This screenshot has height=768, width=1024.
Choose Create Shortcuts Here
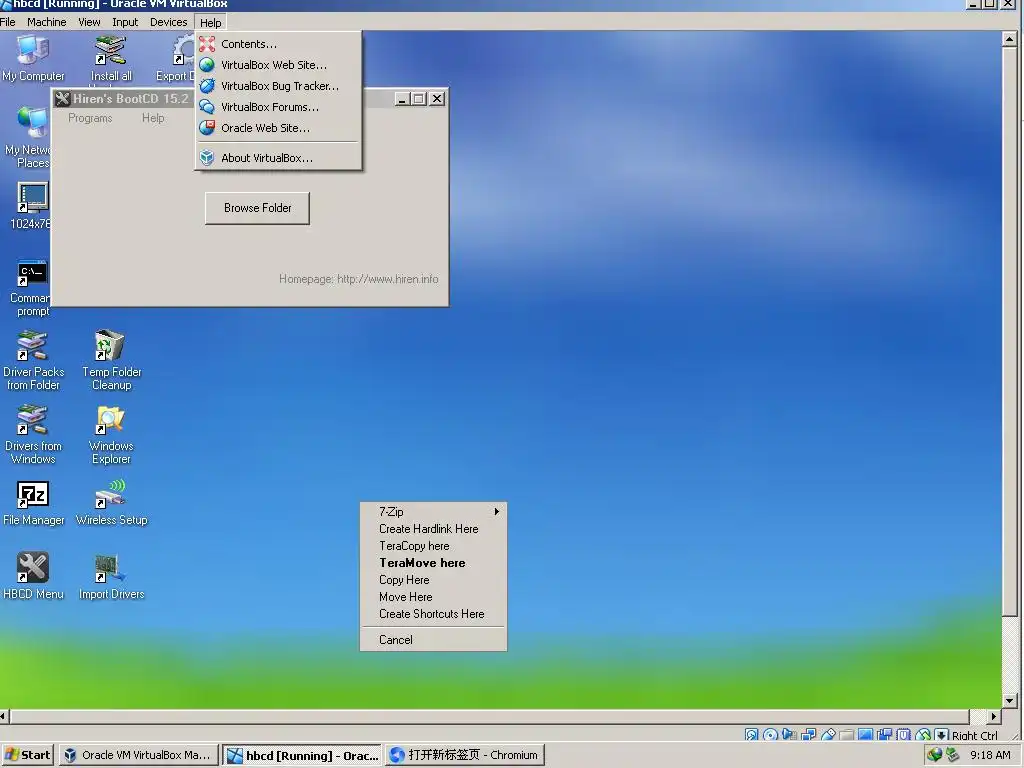433,613
